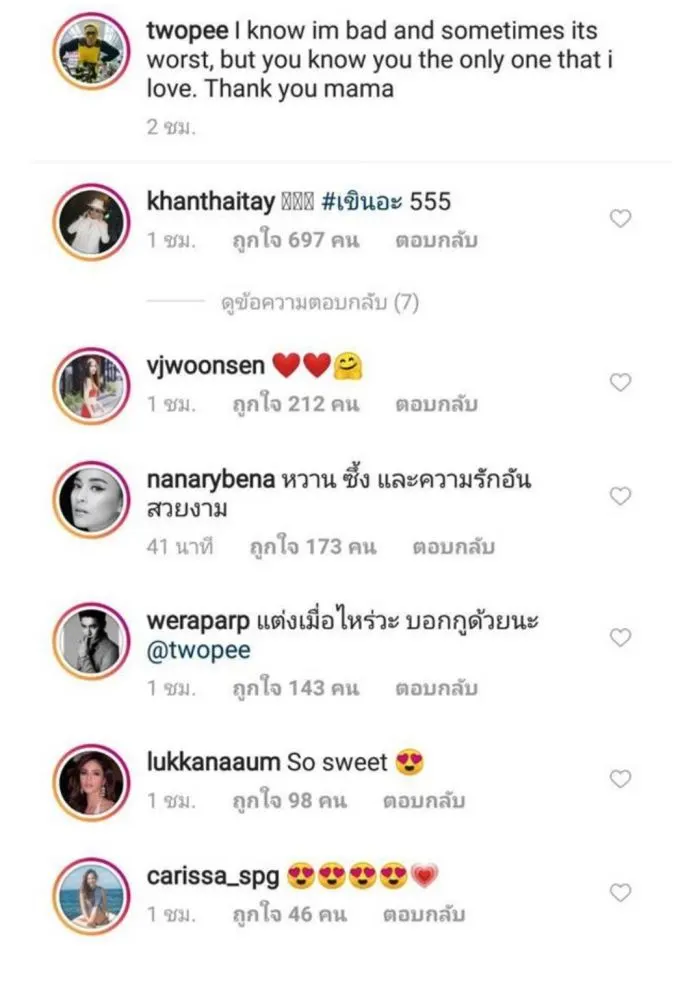Open the lukkanaaum username link
The height and width of the screenshot is (1000, 687).
pos(213,761)
